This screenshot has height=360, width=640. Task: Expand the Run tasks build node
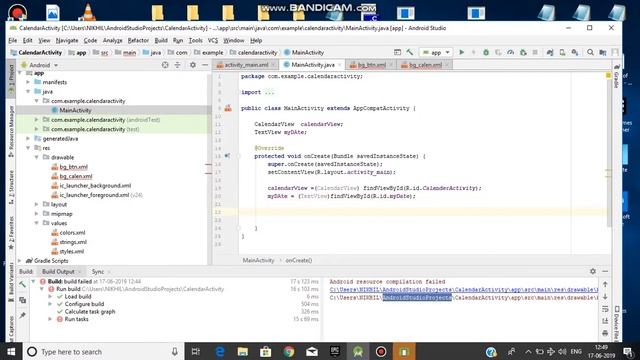click(x=50, y=319)
